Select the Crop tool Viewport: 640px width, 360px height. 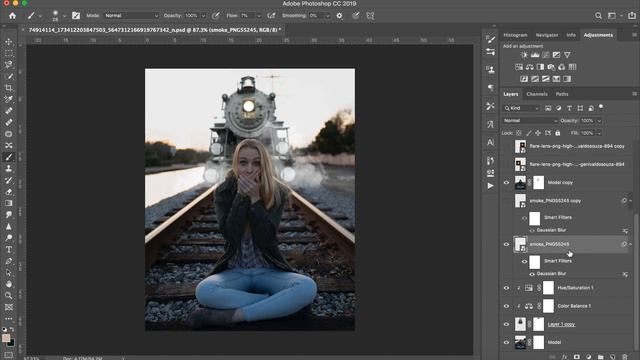pos(9,88)
